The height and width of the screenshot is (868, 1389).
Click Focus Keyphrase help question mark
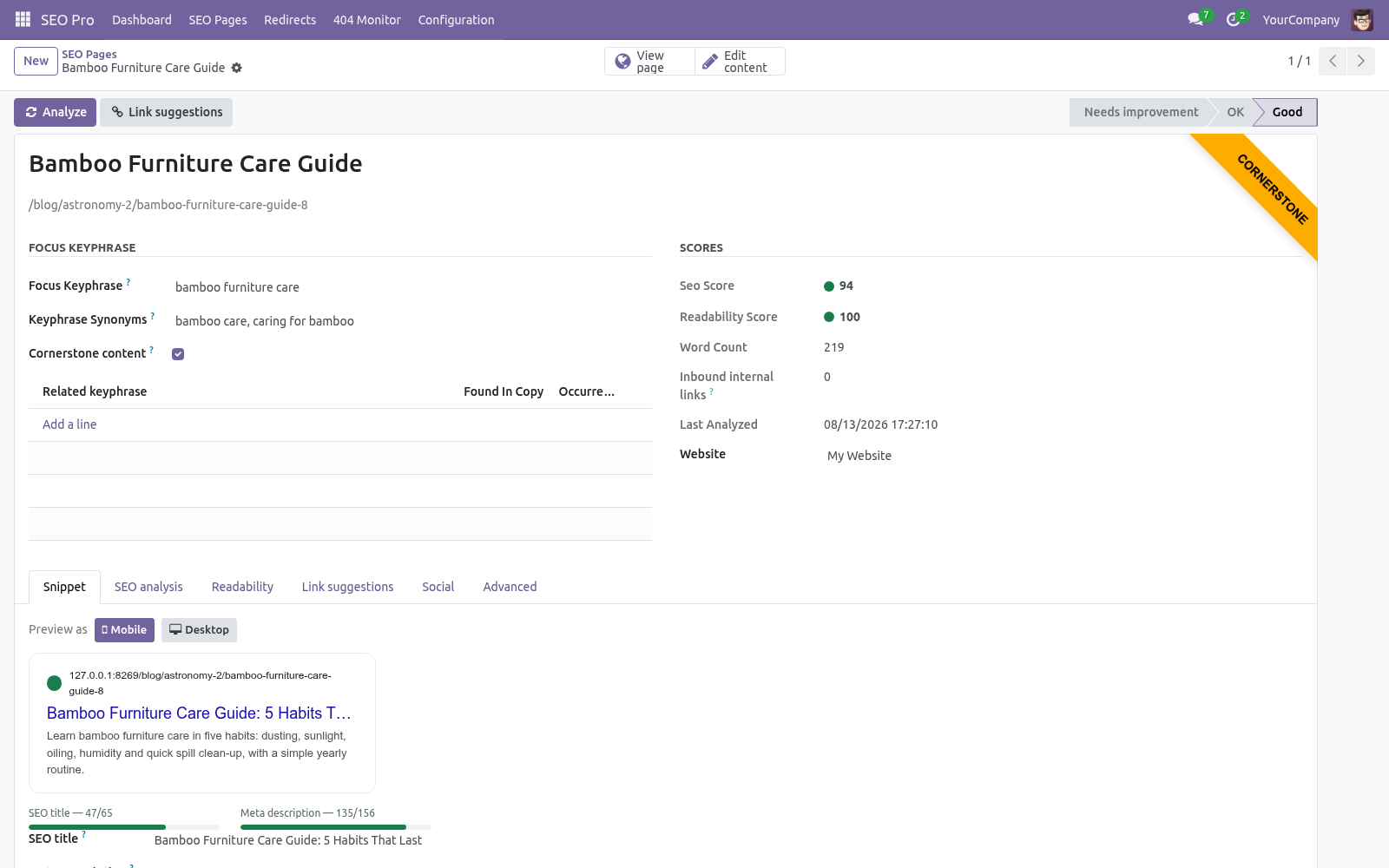(128, 281)
